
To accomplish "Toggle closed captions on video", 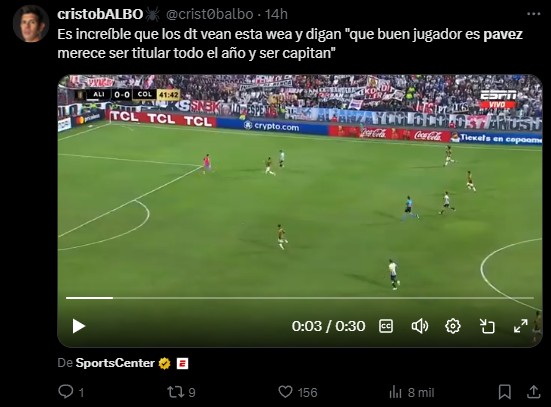I will coord(386,326).
